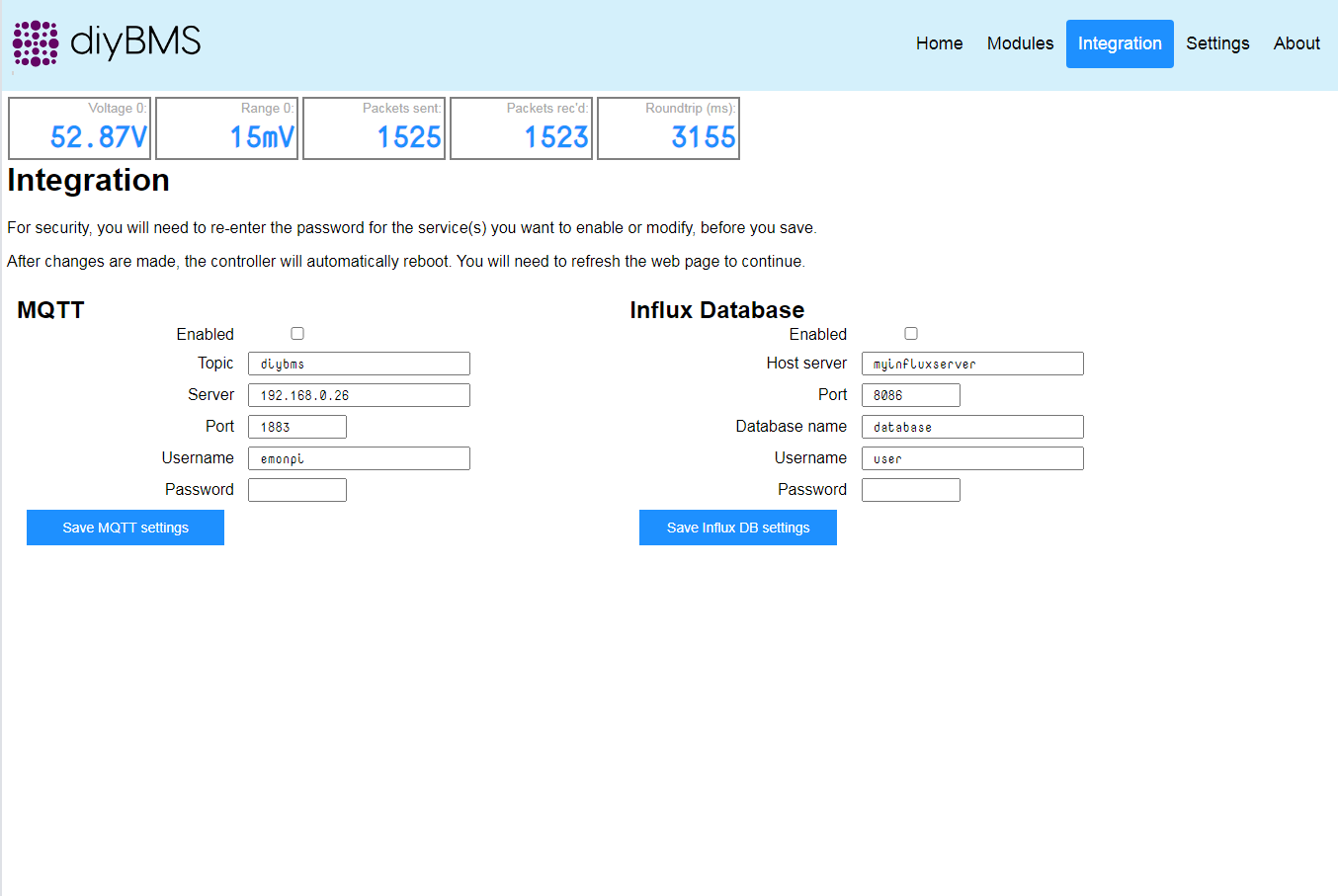The width and height of the screenshot is (1338, 896).
Task: Click the MQTT Username field
Action: (359, 458)
